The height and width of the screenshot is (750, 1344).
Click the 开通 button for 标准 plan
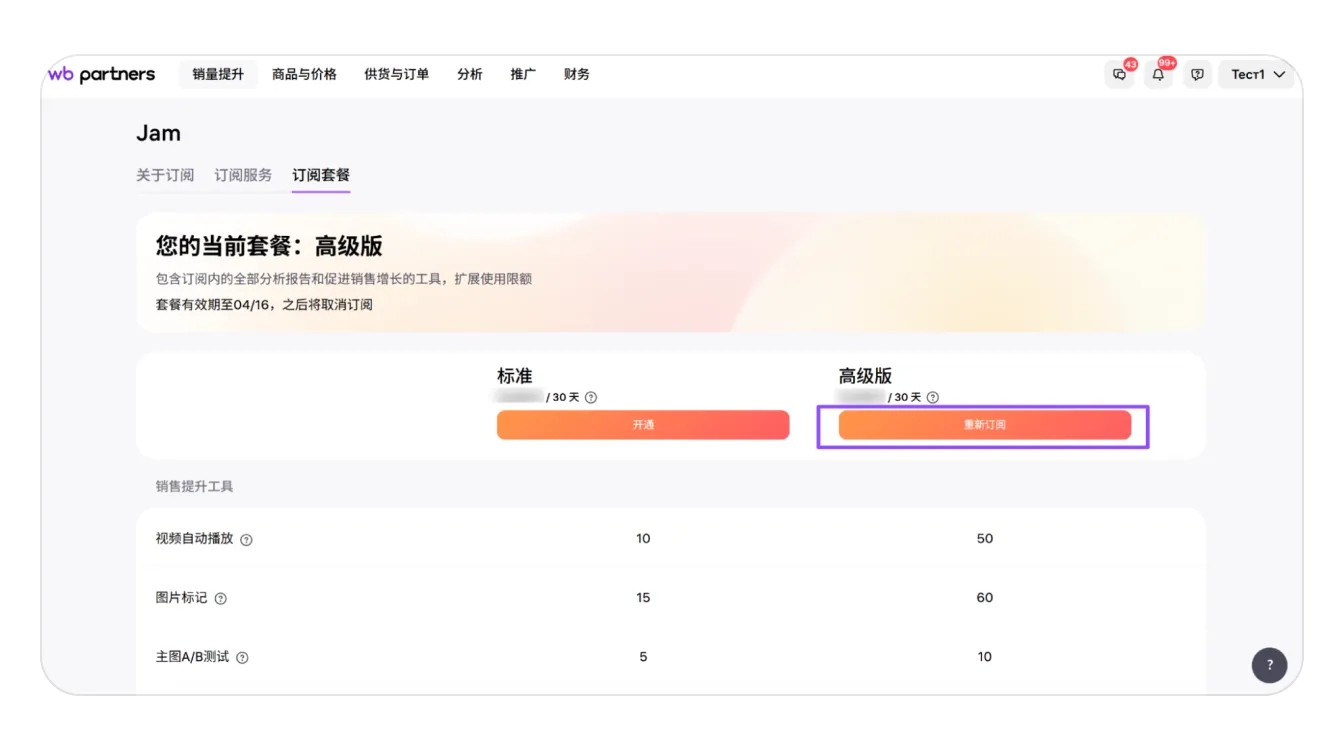click(x=643, y=425)
